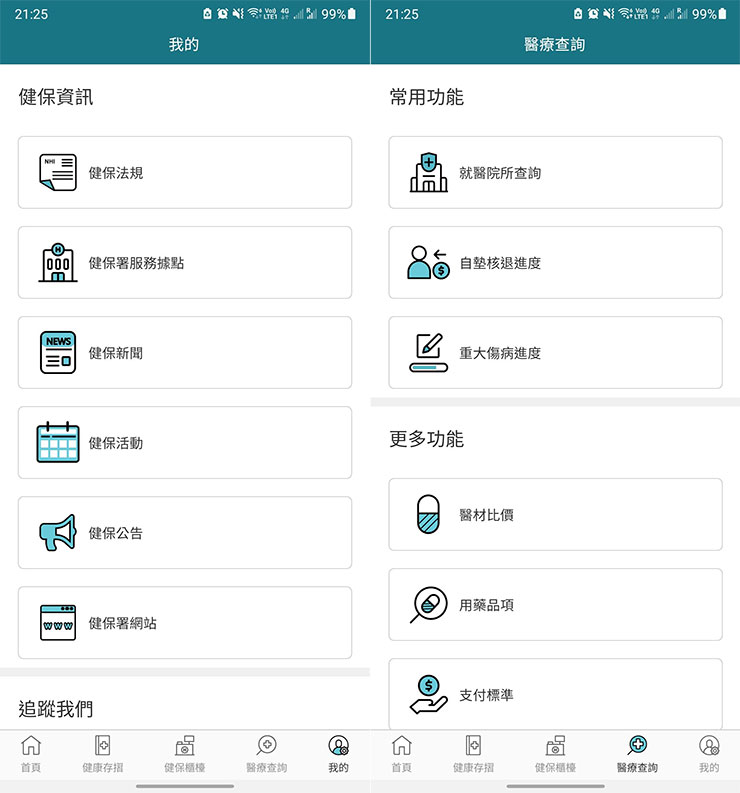740x793 pixels.
Task: Open the 支付標準 entry
Action: [555, 694]
